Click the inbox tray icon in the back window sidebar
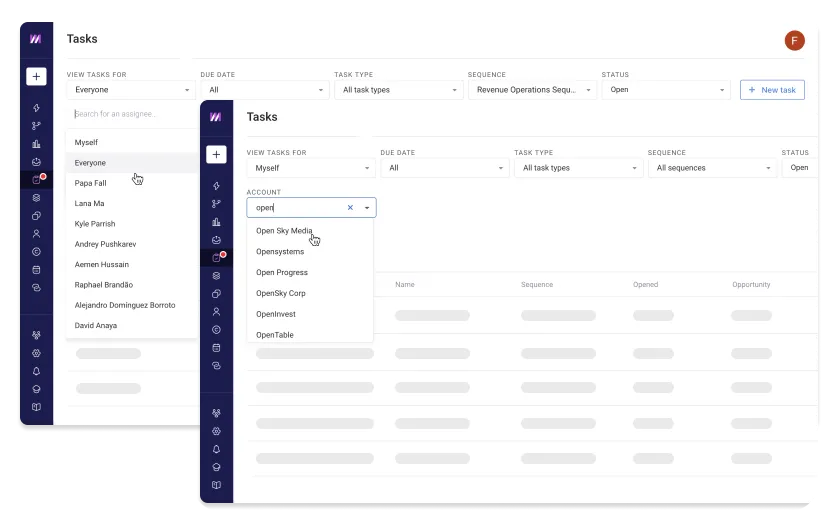This screenshot has width=837, height=525. 36,162
